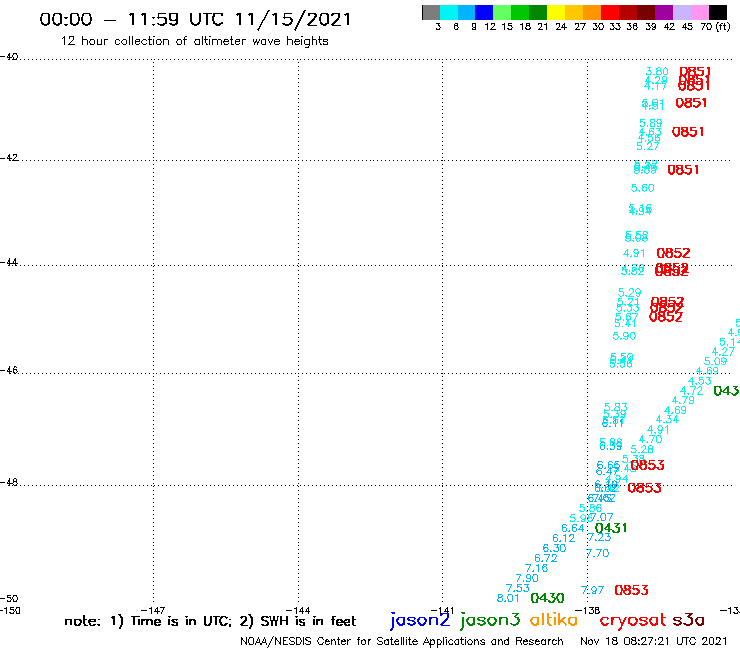The height and width of the screenshot is (650, 740).
Task: Click the '5.29' wave height value
Action: 630,293
